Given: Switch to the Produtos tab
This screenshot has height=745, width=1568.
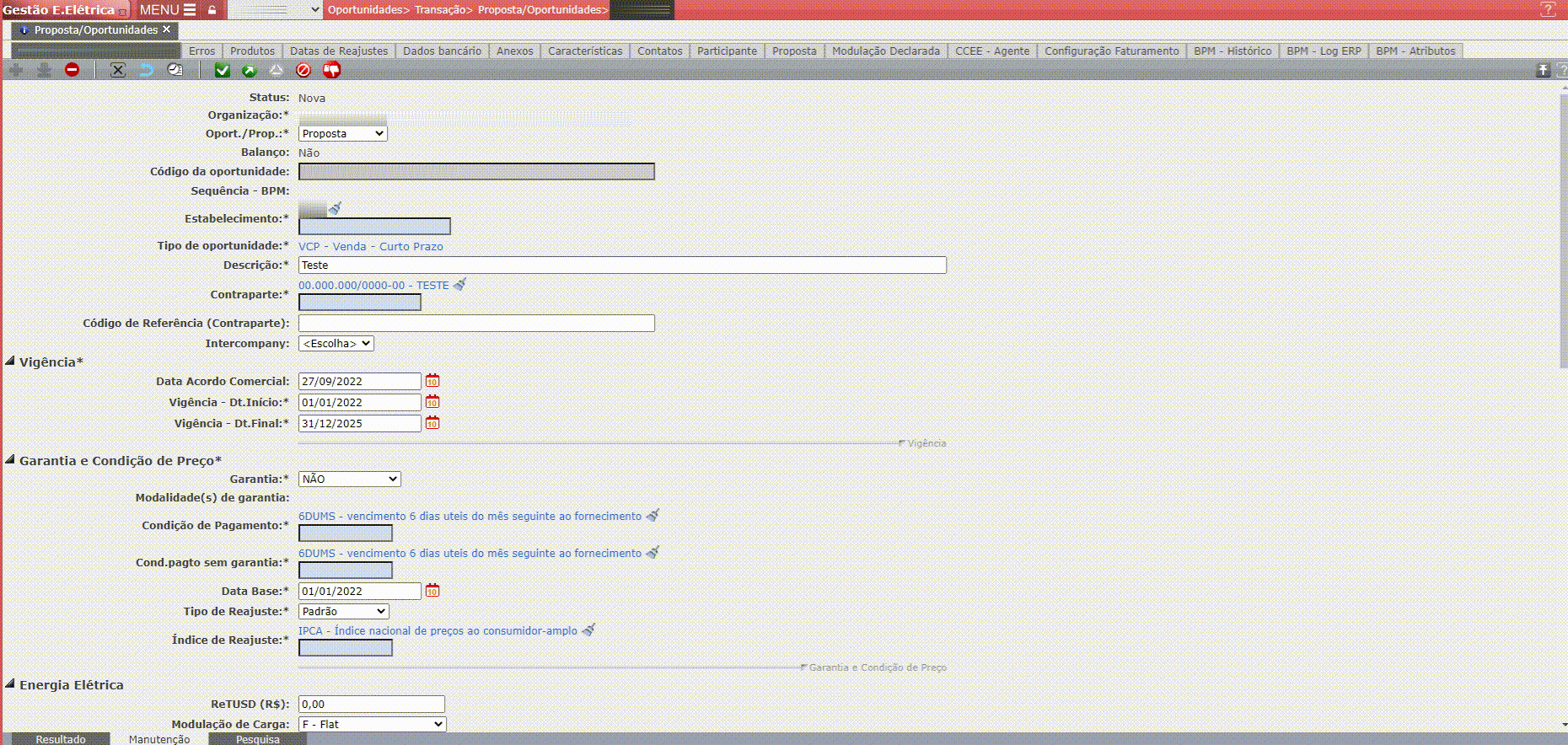Looking at the screenshot, I should tap(252, 51).
